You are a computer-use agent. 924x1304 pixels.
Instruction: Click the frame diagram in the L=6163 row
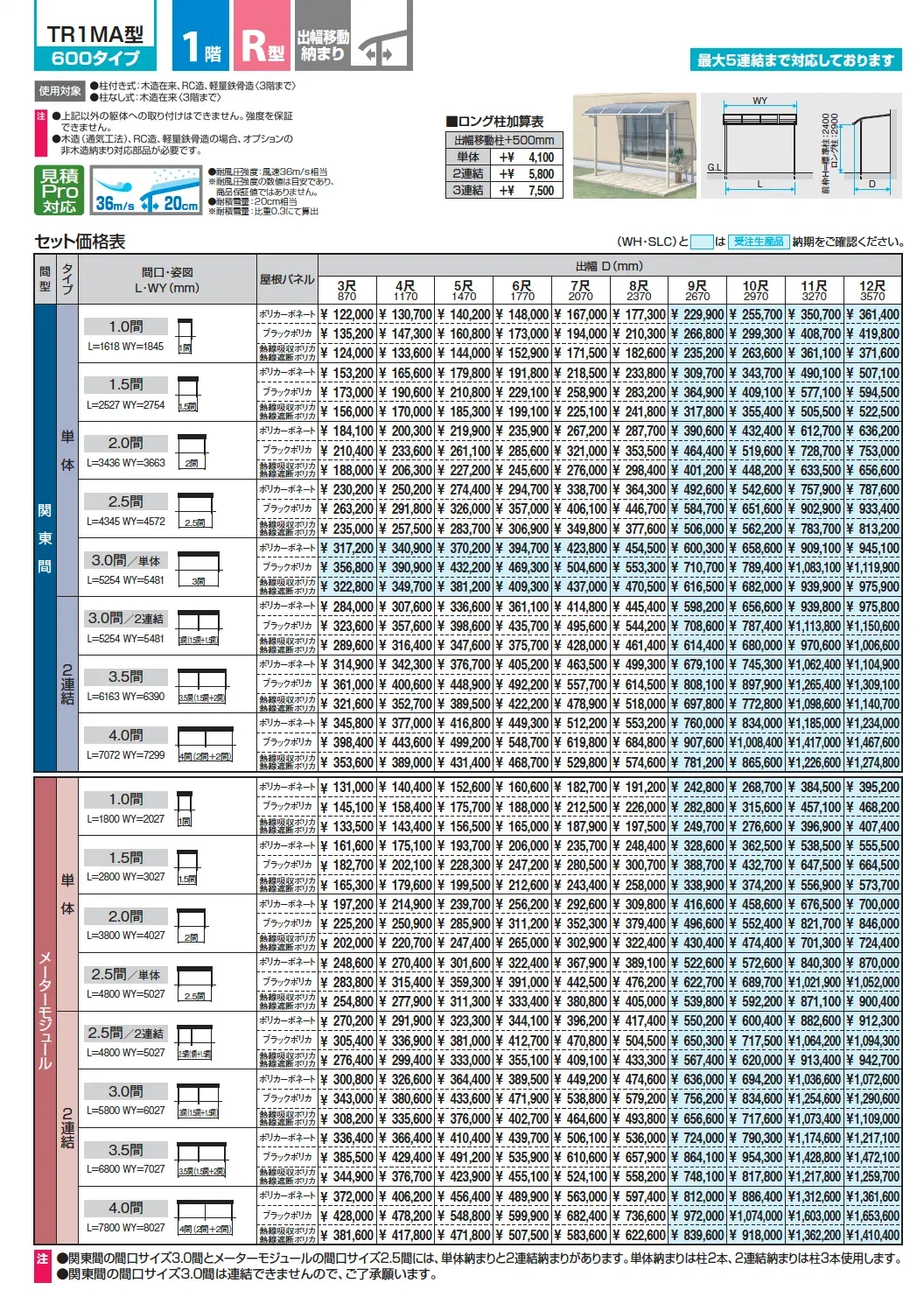coord(202,686)
